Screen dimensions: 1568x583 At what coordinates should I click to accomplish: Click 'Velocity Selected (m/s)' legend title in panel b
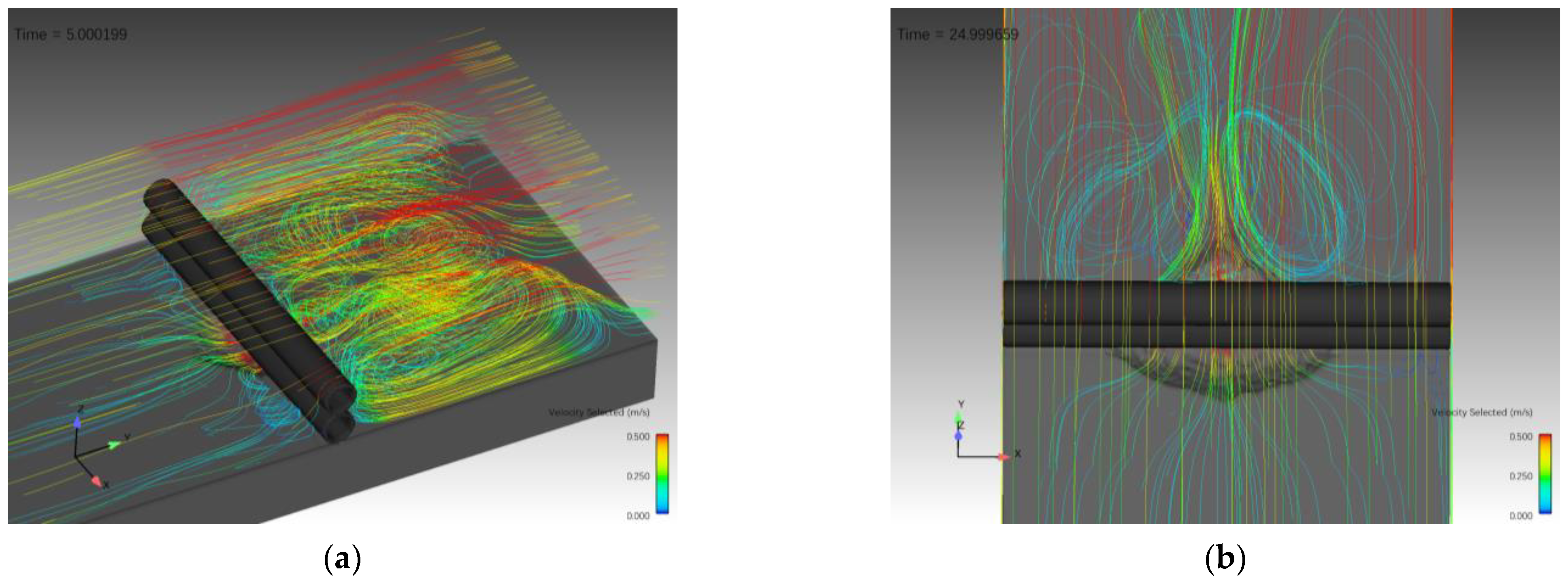click(1482, 412)
